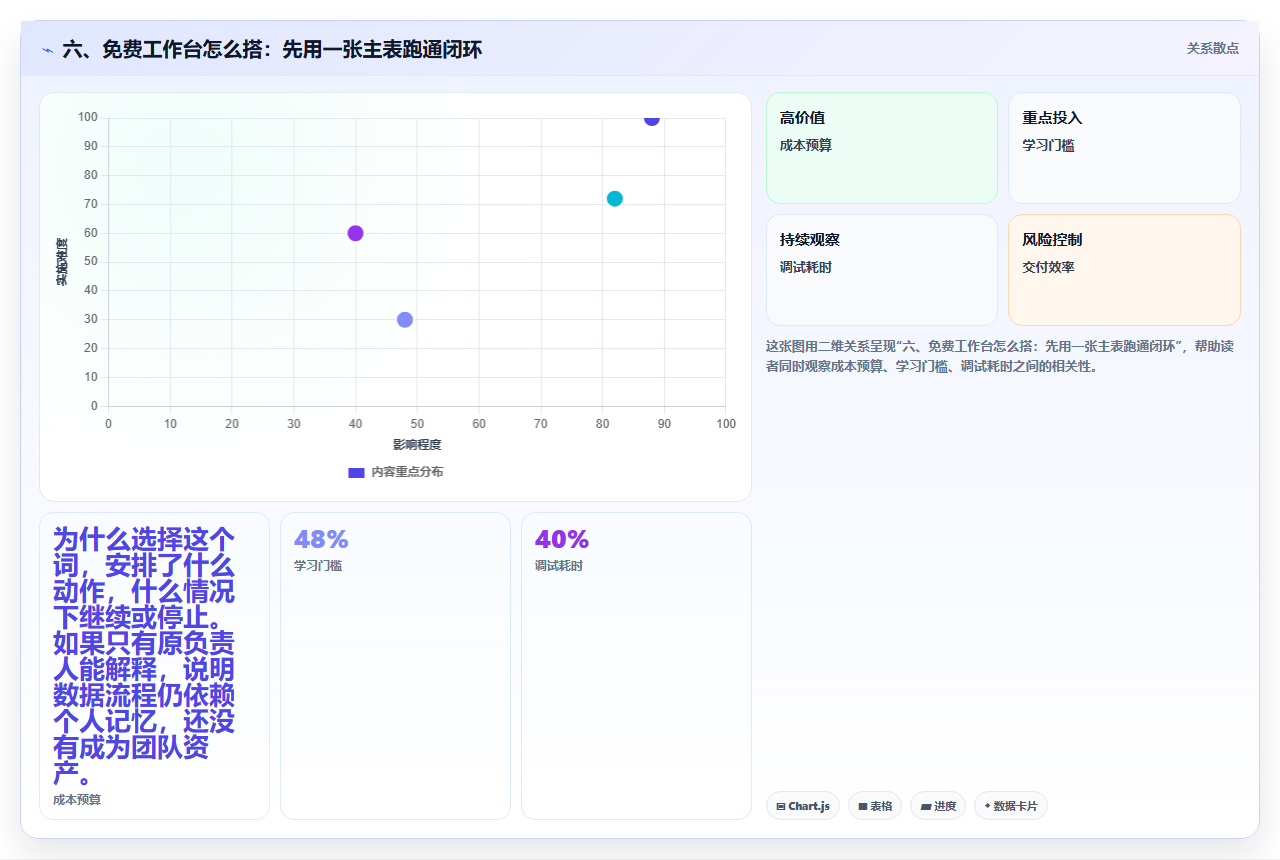Click the 关系散点 label in header
1280x860 pixels.
(x=1212, y=48)
